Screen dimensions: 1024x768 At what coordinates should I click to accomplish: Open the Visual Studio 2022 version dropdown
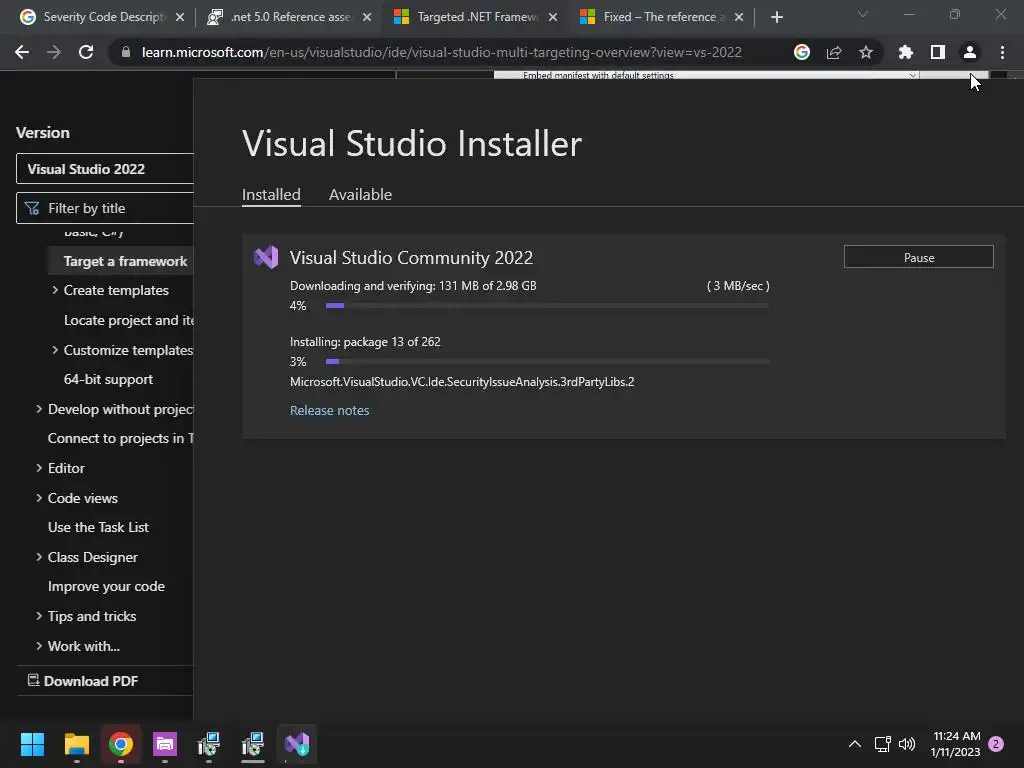pos(105,169)
